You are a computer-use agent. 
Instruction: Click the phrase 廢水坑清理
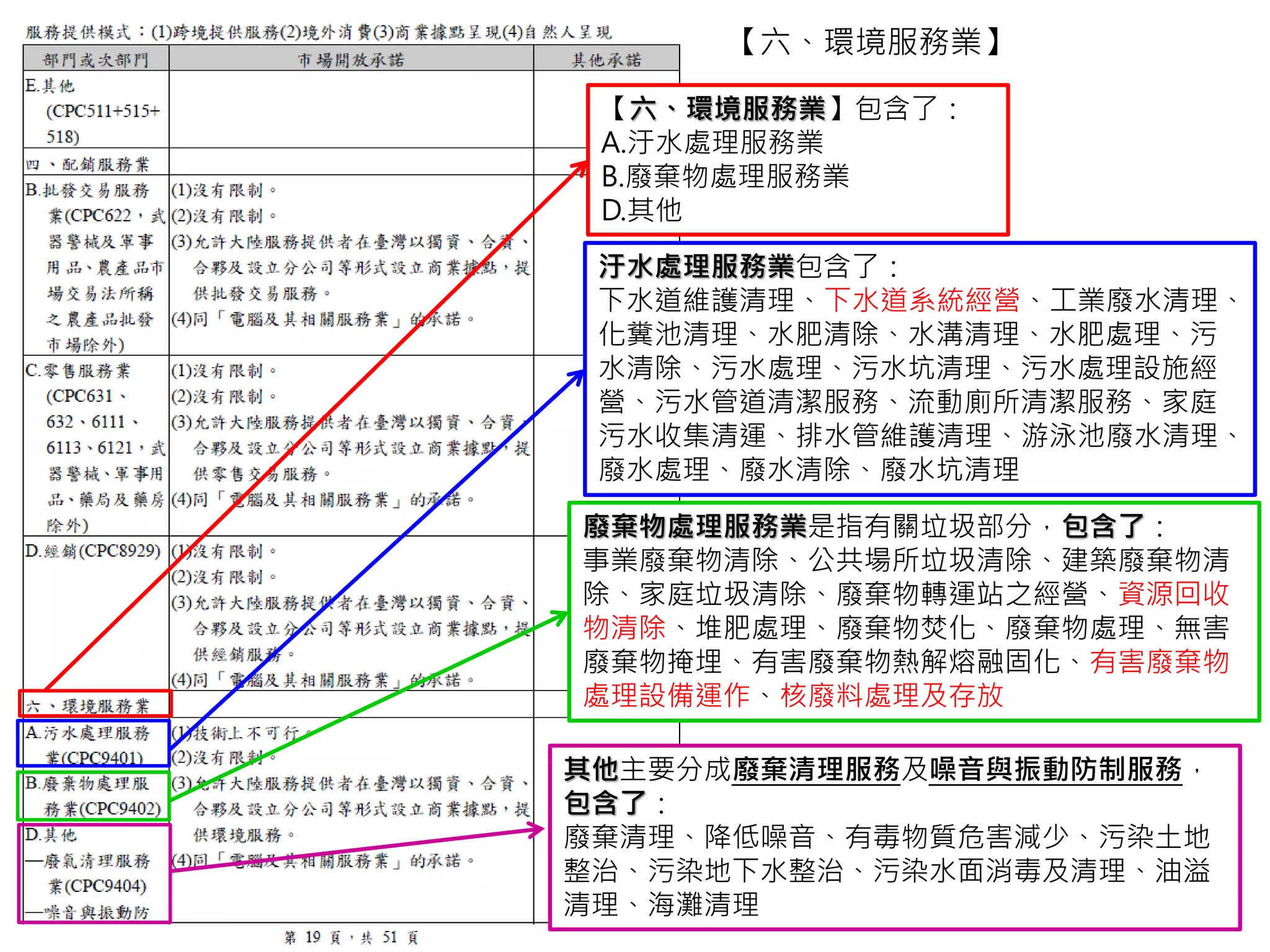949,469
